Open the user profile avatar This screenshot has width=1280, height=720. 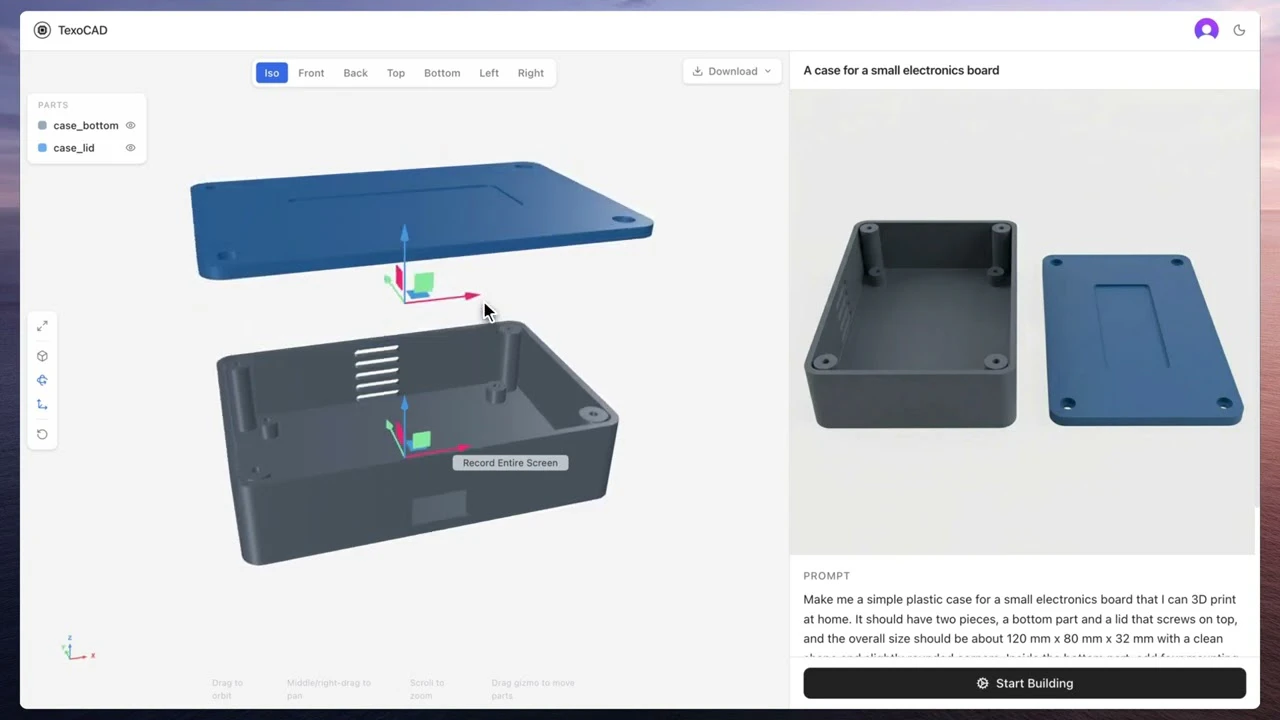[1206, 30]
